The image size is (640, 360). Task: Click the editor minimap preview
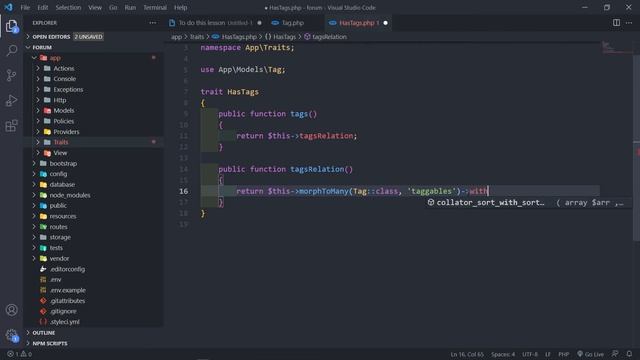617,47
